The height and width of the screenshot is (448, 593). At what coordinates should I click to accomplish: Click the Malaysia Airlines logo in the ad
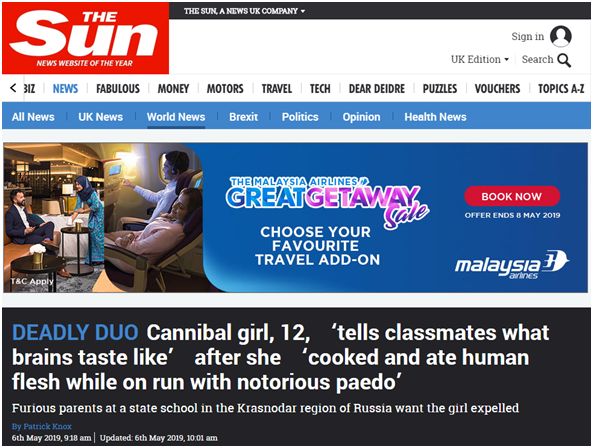tap(512, 264)
